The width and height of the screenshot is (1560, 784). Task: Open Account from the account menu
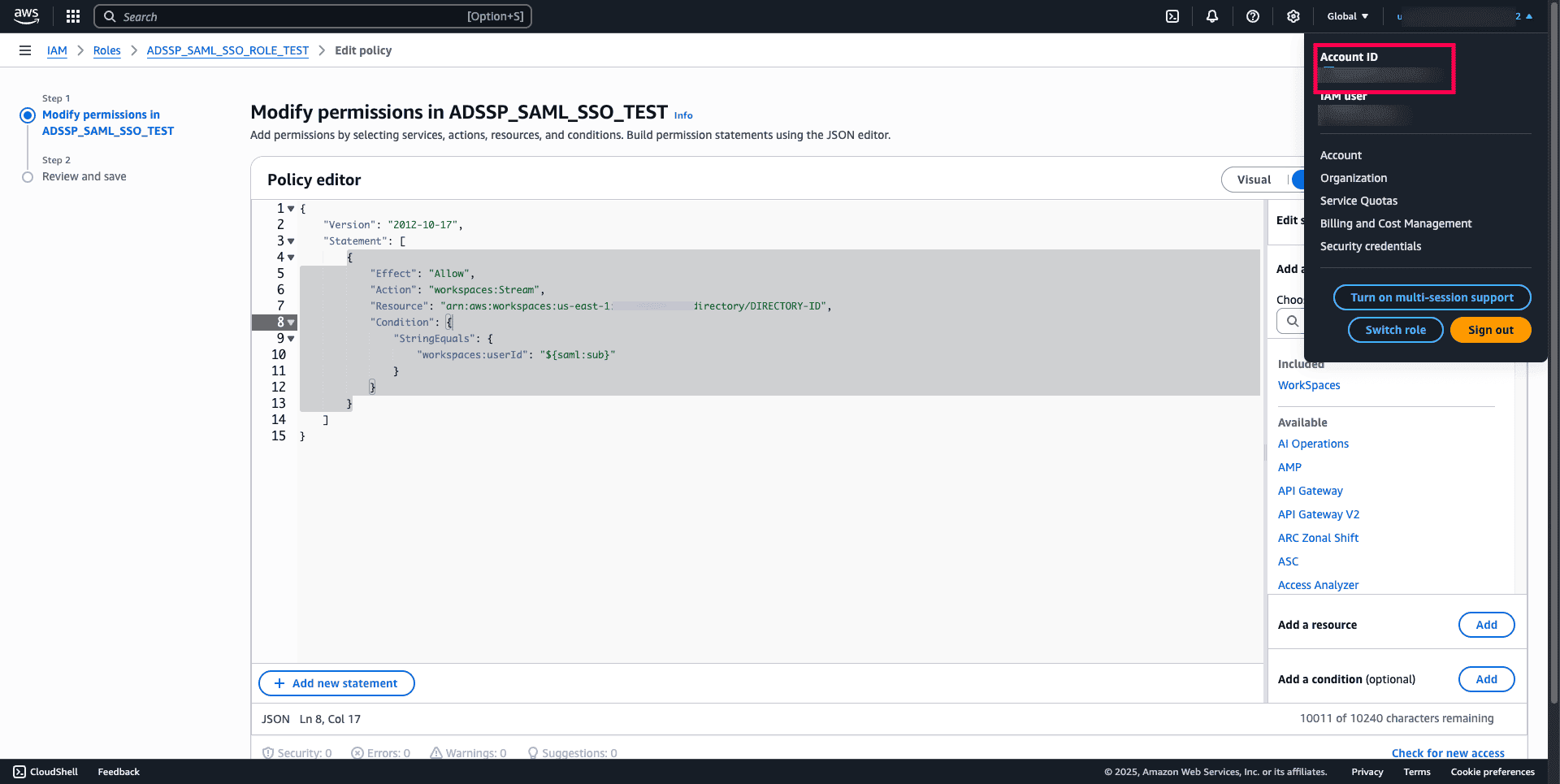[x=1341, y=155]
